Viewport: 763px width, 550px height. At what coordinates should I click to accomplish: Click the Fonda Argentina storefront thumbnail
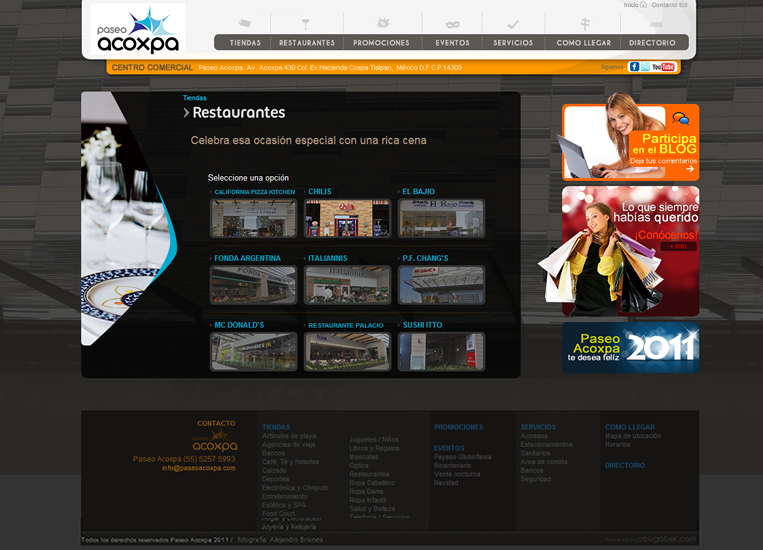254,285
